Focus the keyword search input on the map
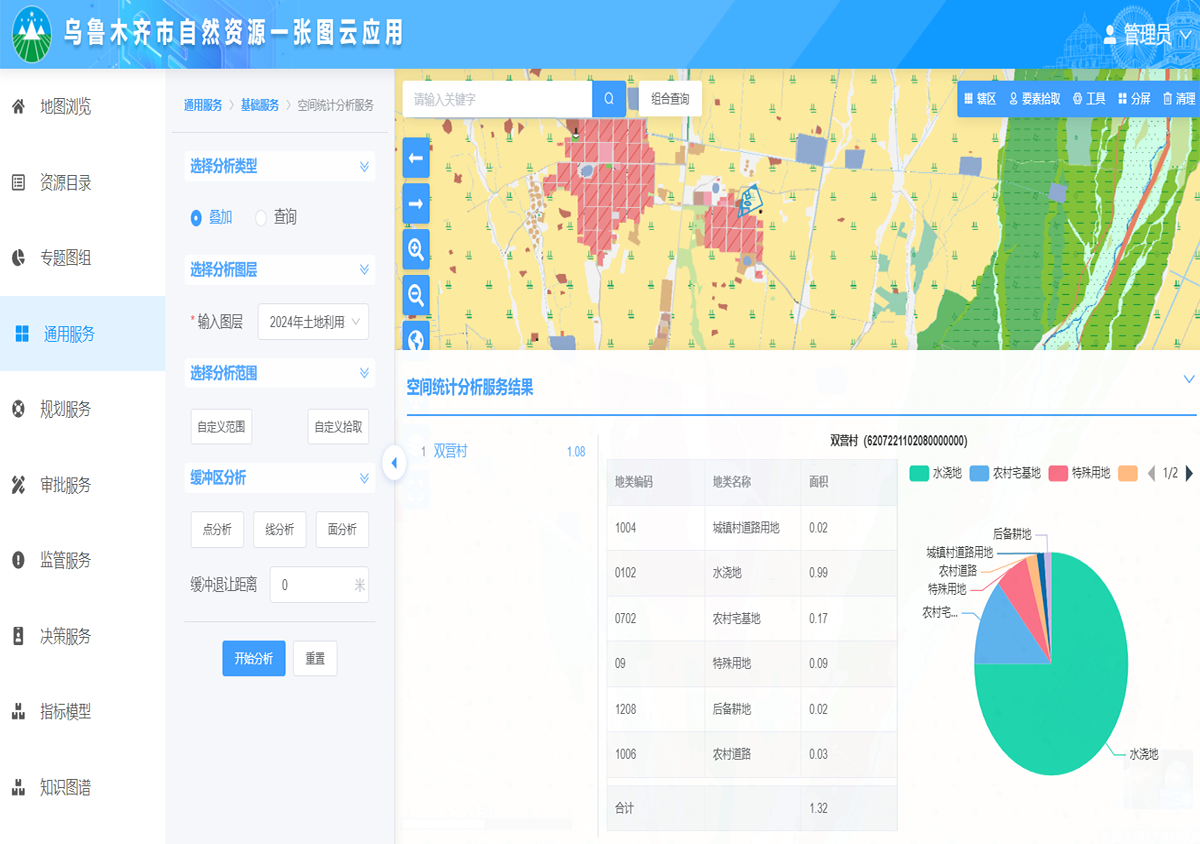The height and width of the screenshot is (844, 1200). [497, 99]
